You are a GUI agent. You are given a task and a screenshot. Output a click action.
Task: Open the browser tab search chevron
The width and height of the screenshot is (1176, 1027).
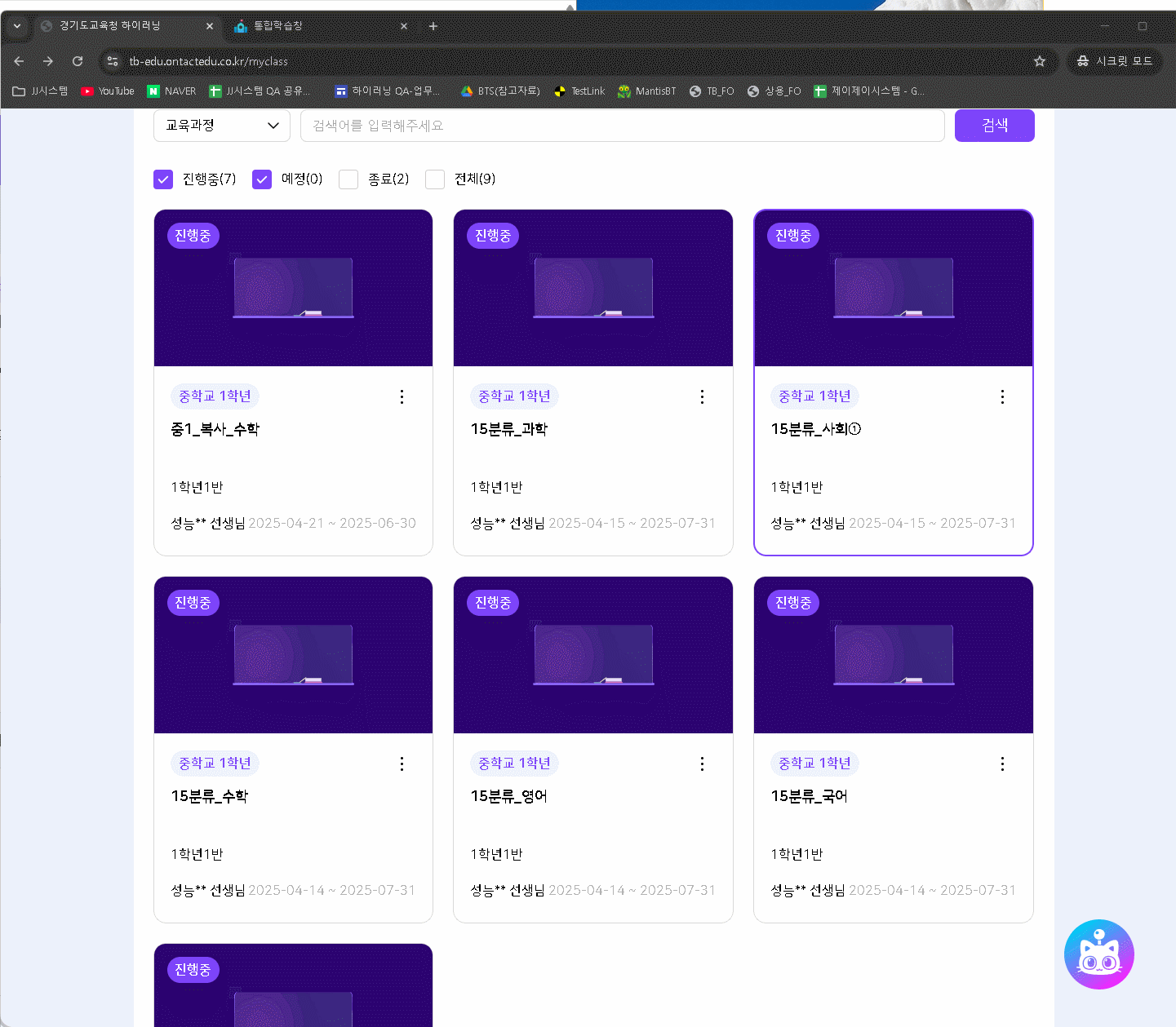coord(17,26)
